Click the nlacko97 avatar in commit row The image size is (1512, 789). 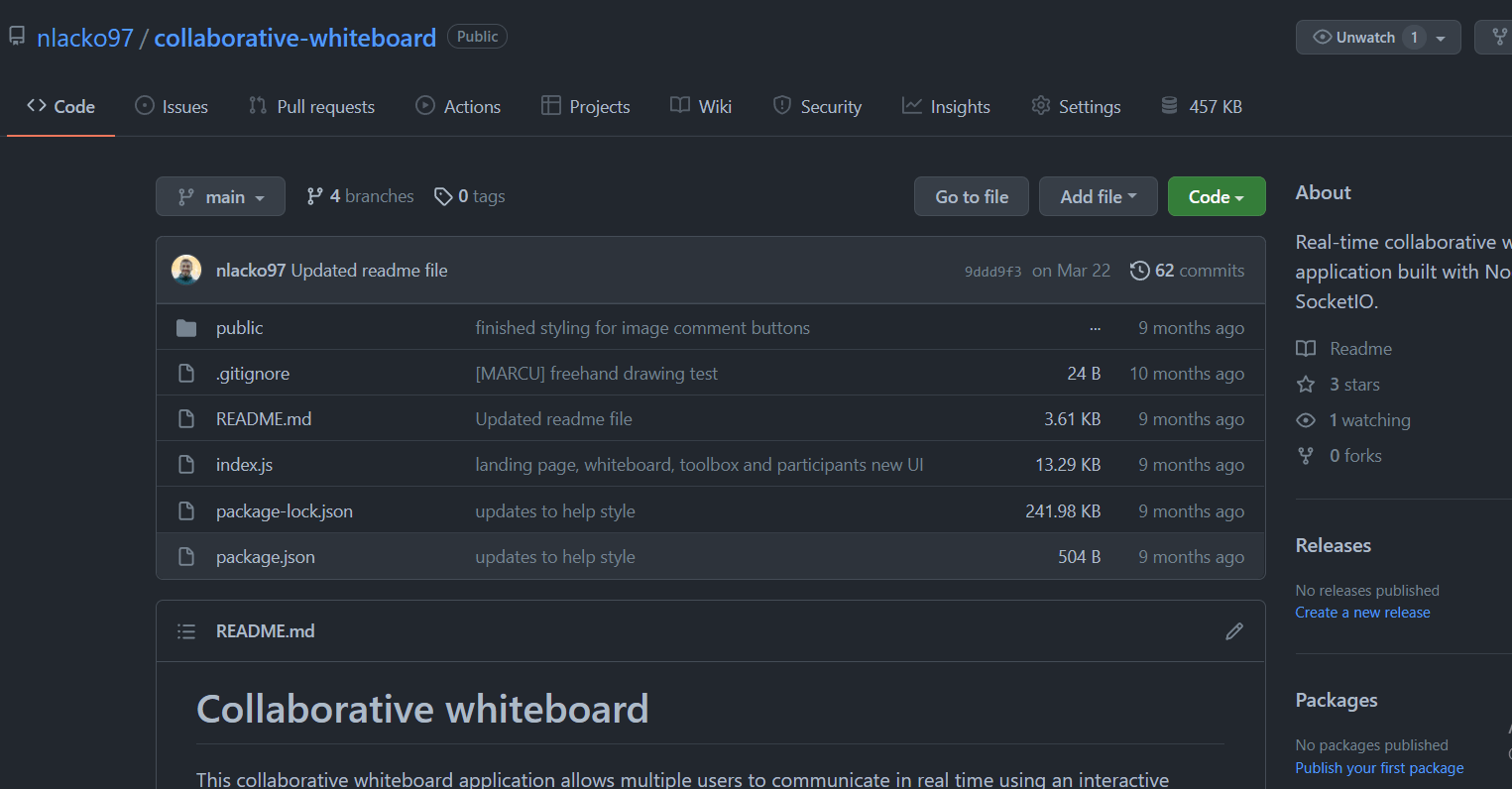(186, 270)
